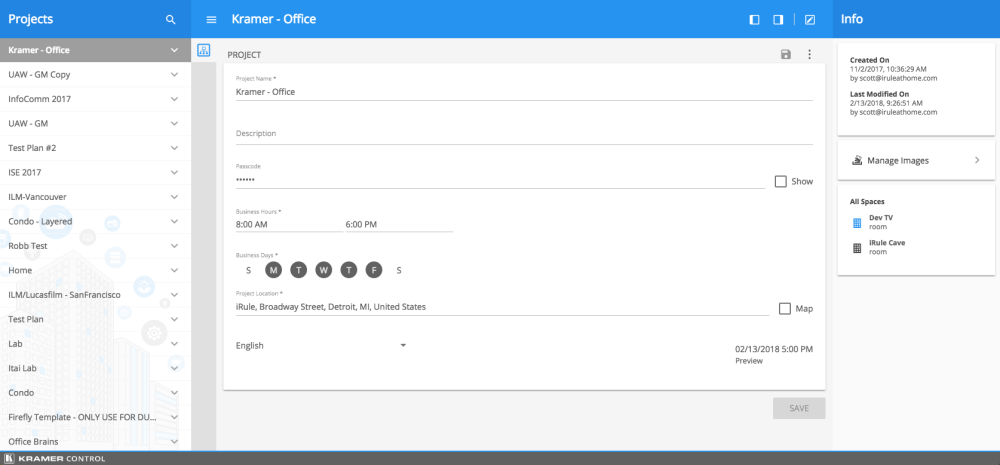Toggle the hamburger menu icon
Image resolution: width=1000 pixels, height=465 pixels.
pyautogui.click(x=212, y=20)
